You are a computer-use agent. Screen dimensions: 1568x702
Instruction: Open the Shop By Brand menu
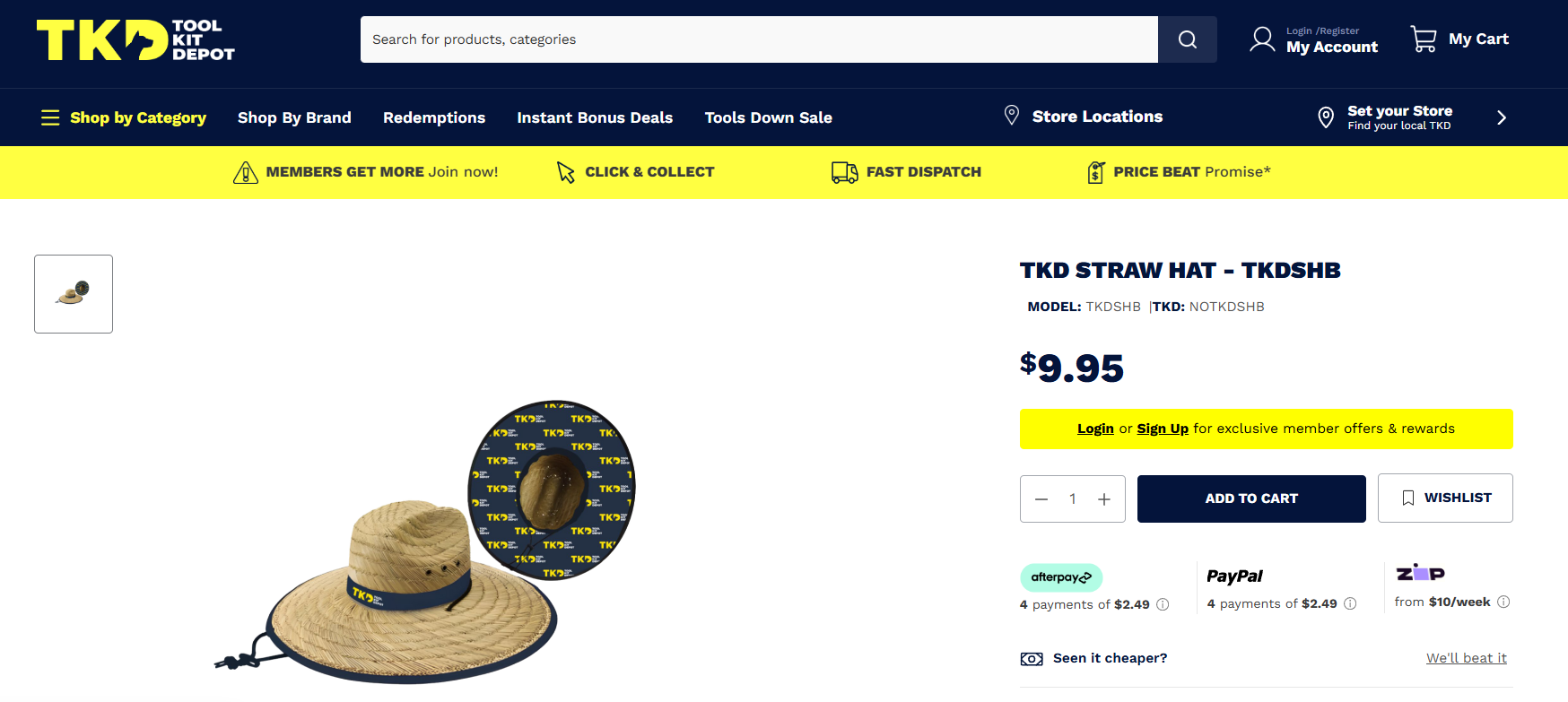point(294,117)
